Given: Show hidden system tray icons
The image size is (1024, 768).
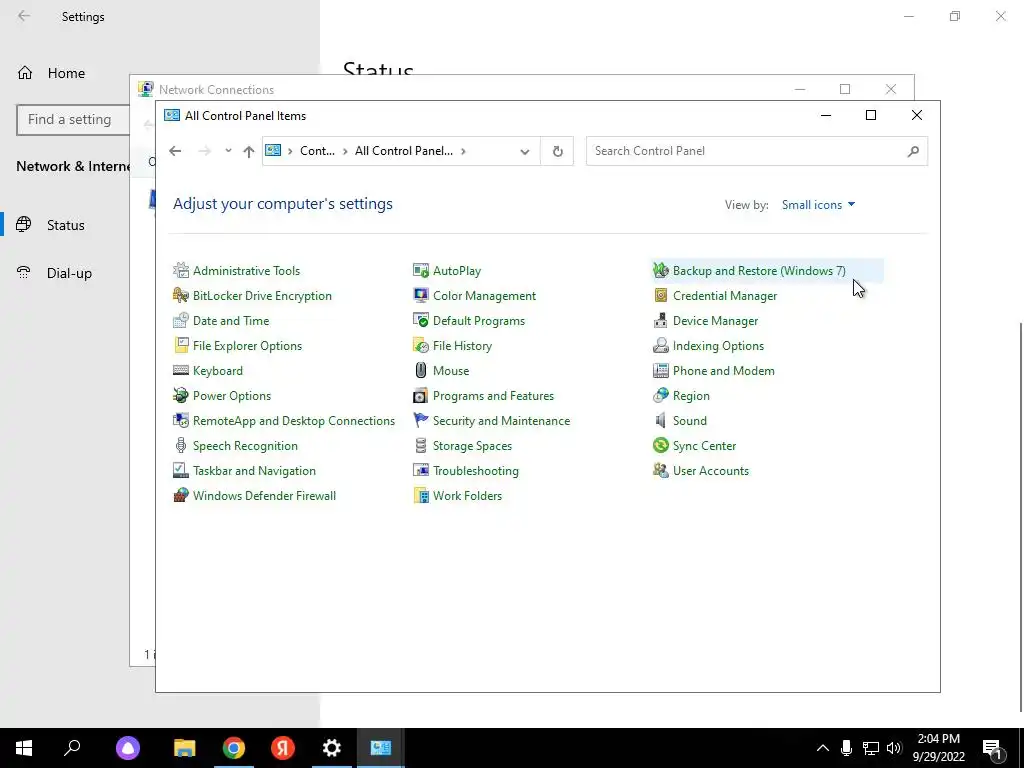Looking at the screenshot, I should pos(823,748).
